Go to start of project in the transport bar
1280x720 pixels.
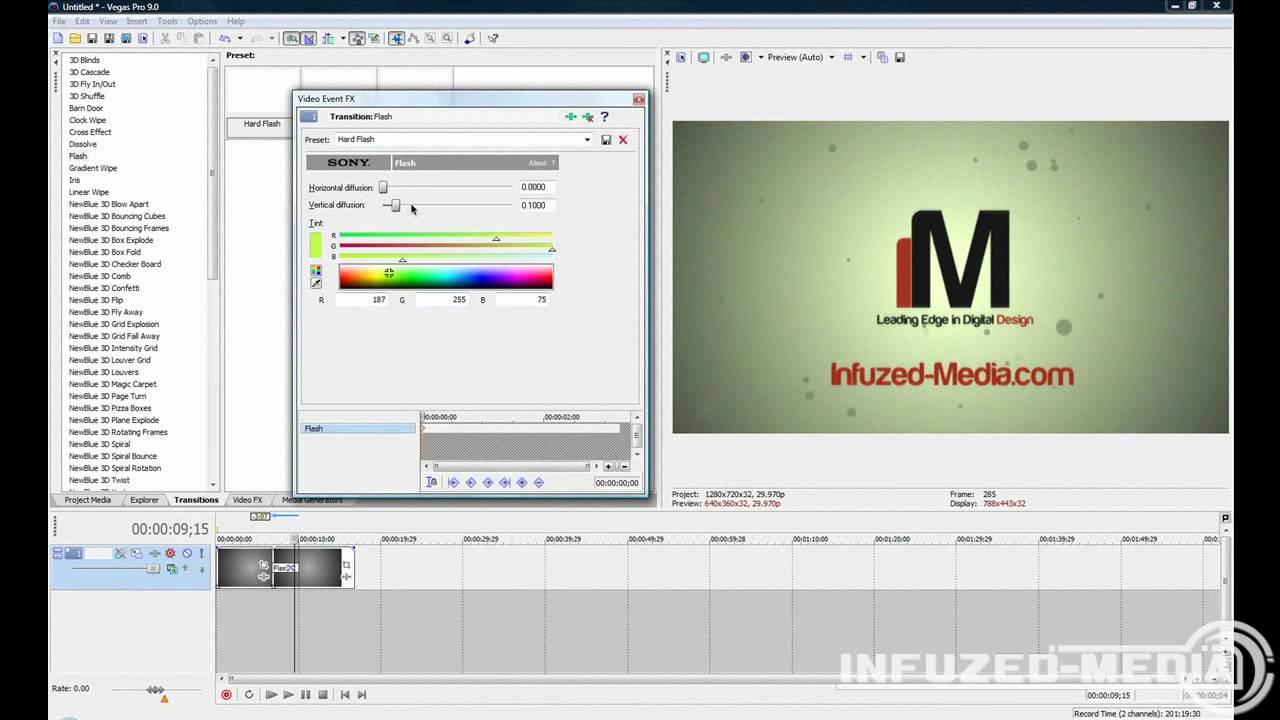pyautogui.click(x=345, y=694)
